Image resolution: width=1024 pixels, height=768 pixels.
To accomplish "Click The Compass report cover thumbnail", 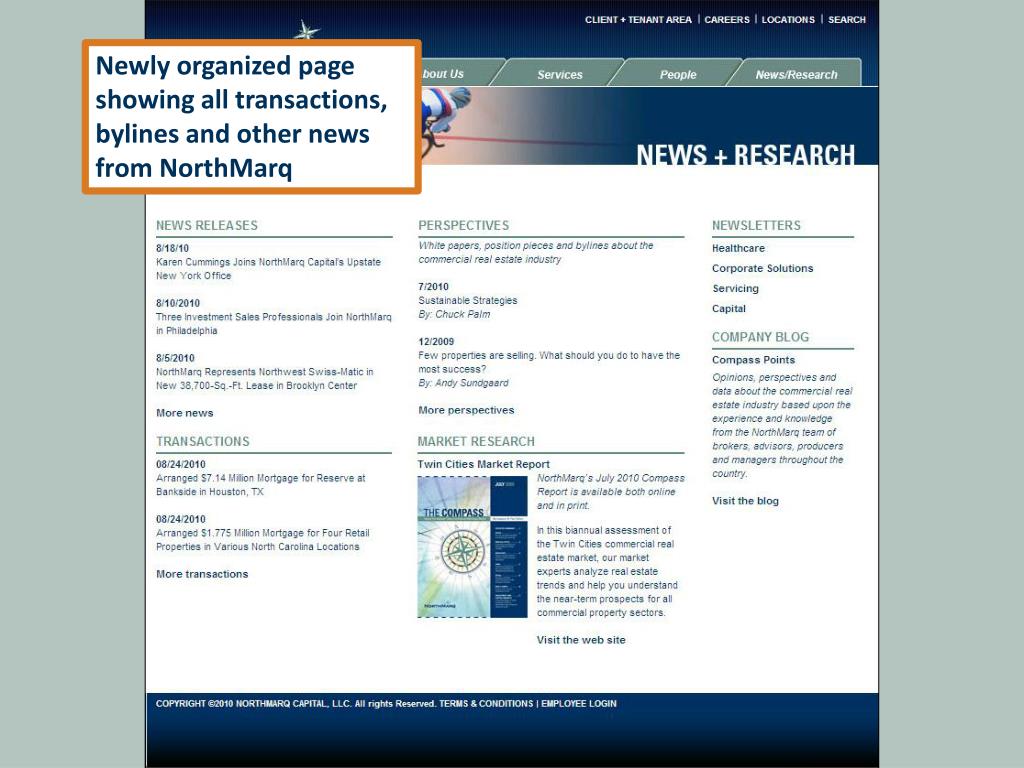I will (472, 547).
